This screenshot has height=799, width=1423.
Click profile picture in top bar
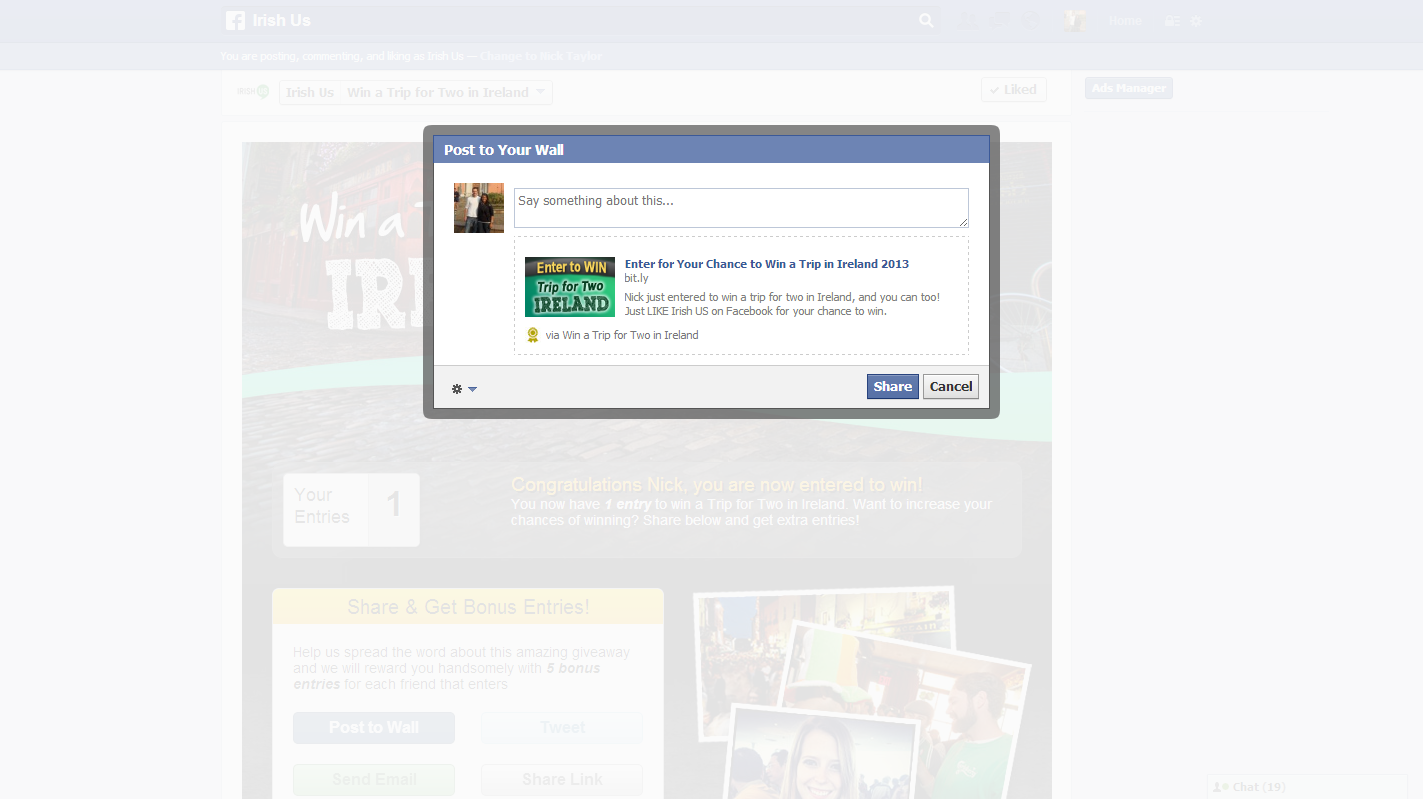tap(1075, 21)
